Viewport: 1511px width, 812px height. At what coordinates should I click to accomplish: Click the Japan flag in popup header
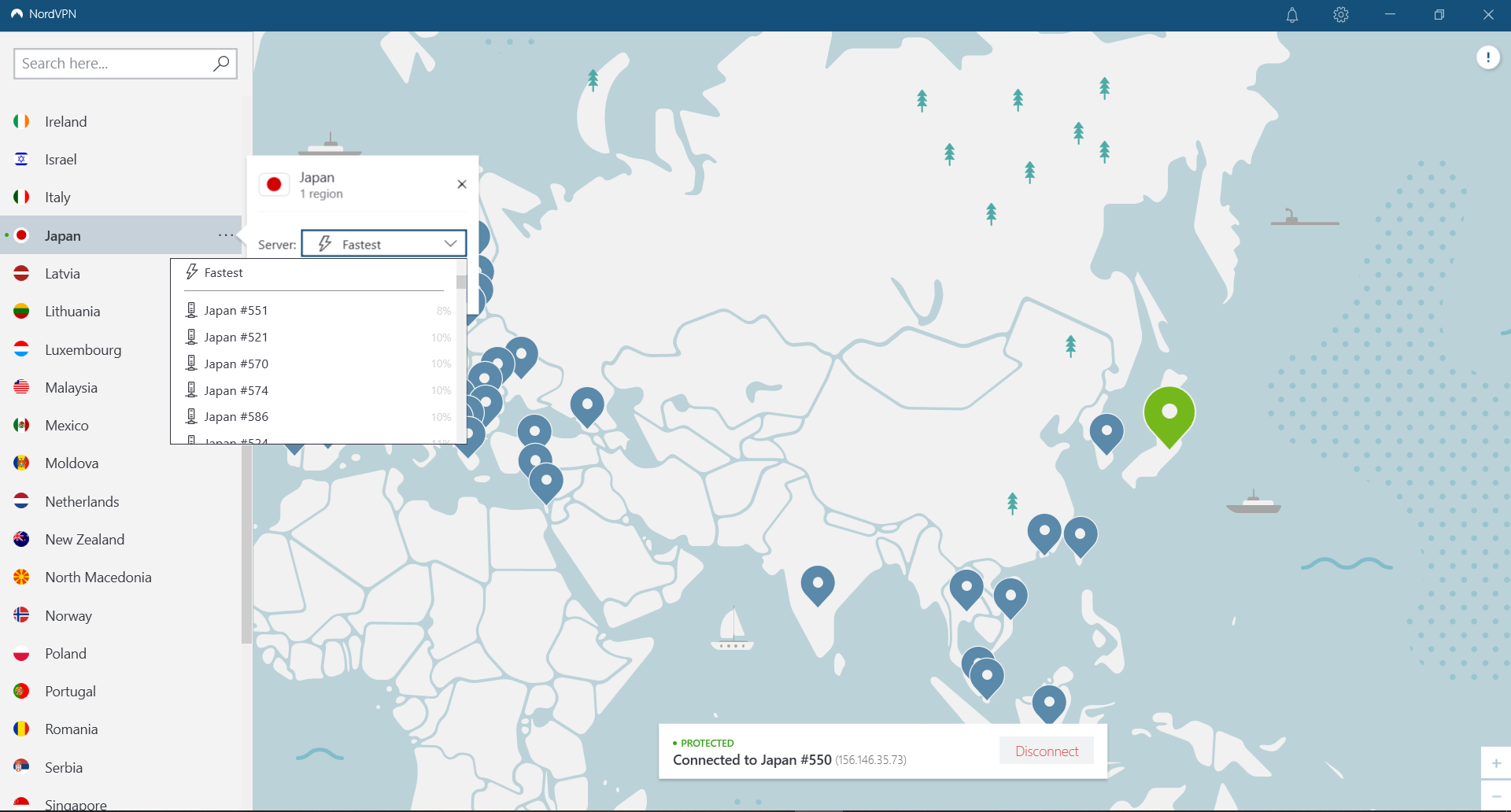(x=274, y=184)
